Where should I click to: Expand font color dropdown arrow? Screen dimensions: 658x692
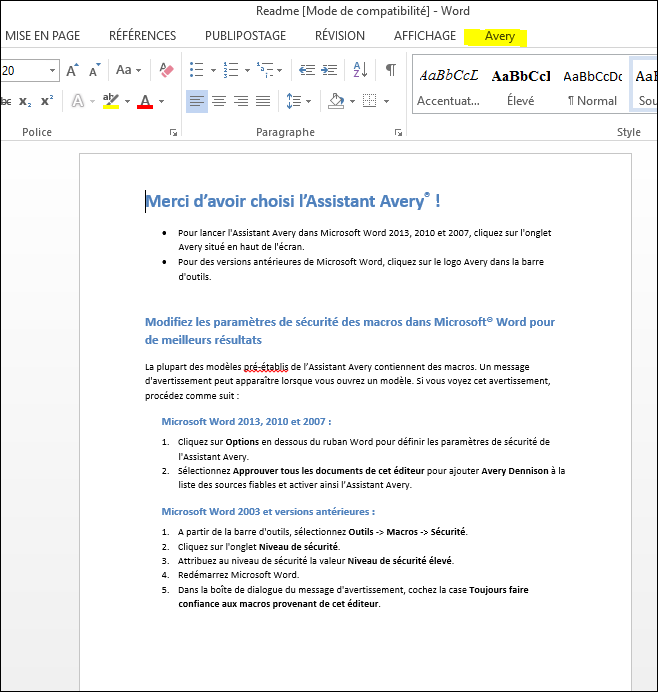coord(162,102)
